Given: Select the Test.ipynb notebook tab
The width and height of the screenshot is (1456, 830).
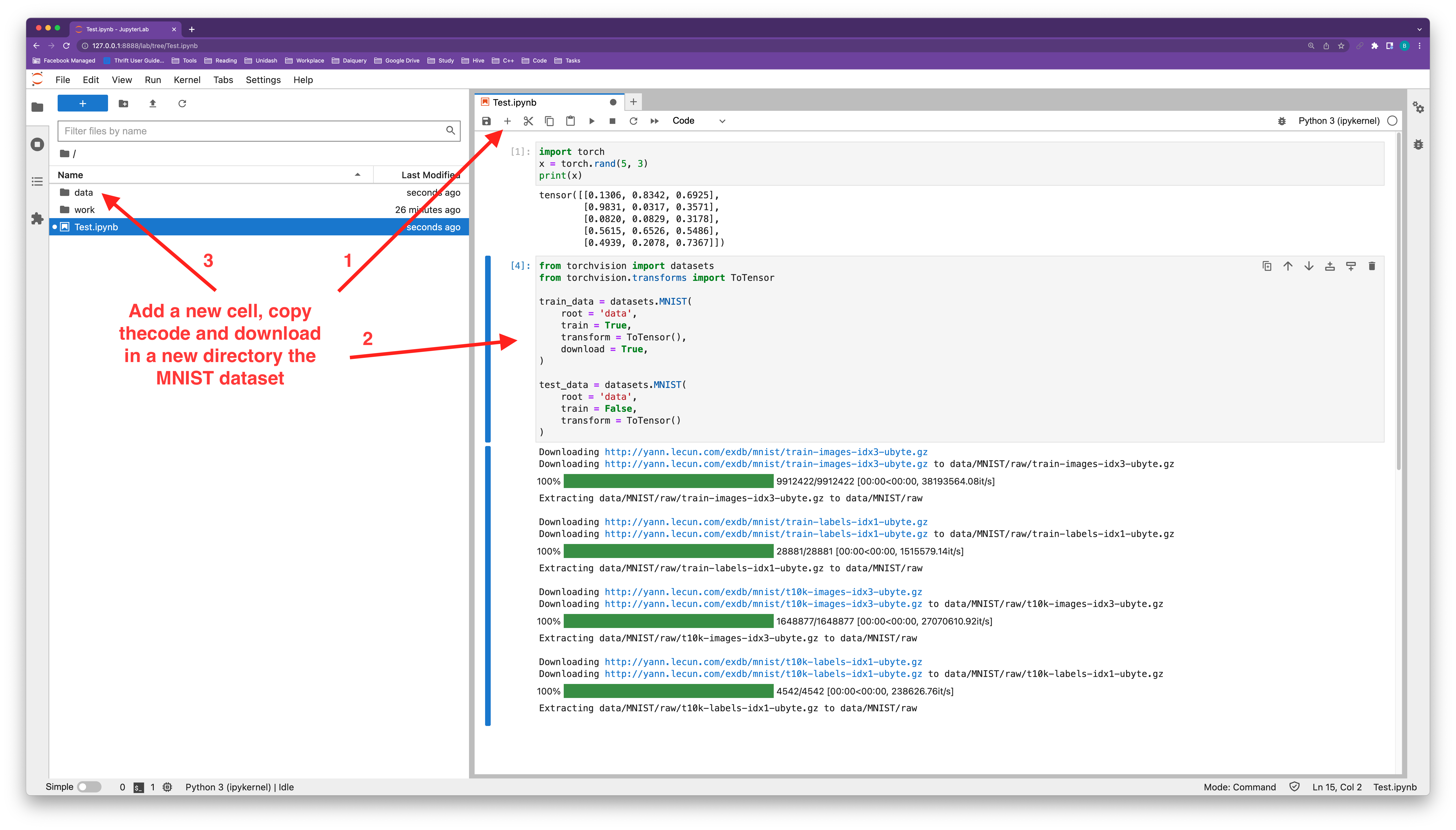Looking at the screenshot, I should coord(514,103).
